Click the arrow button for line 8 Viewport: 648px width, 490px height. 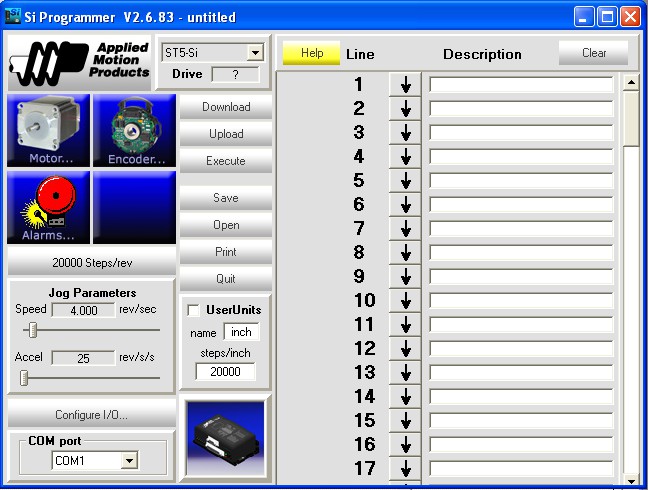(405, 252)
